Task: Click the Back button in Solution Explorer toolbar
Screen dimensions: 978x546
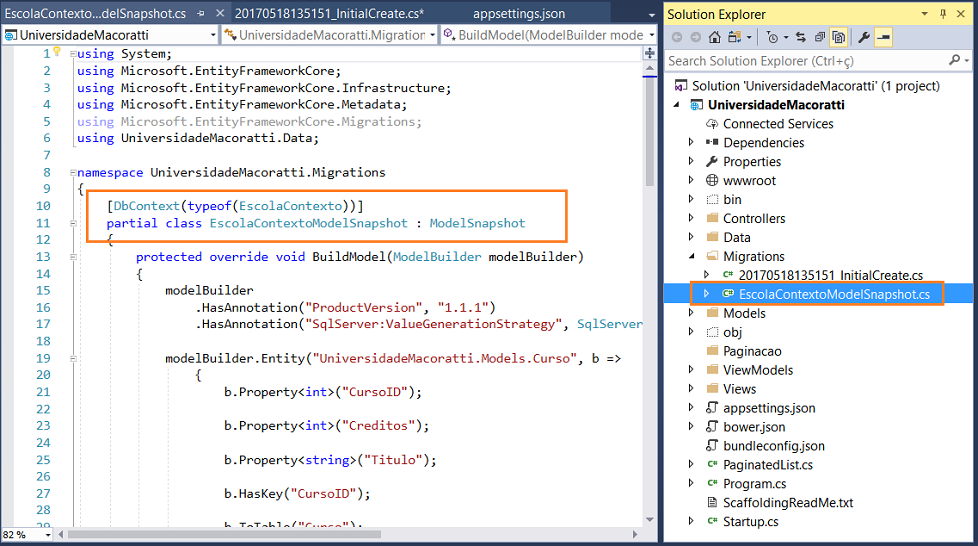Action: [x=677, y=37]
